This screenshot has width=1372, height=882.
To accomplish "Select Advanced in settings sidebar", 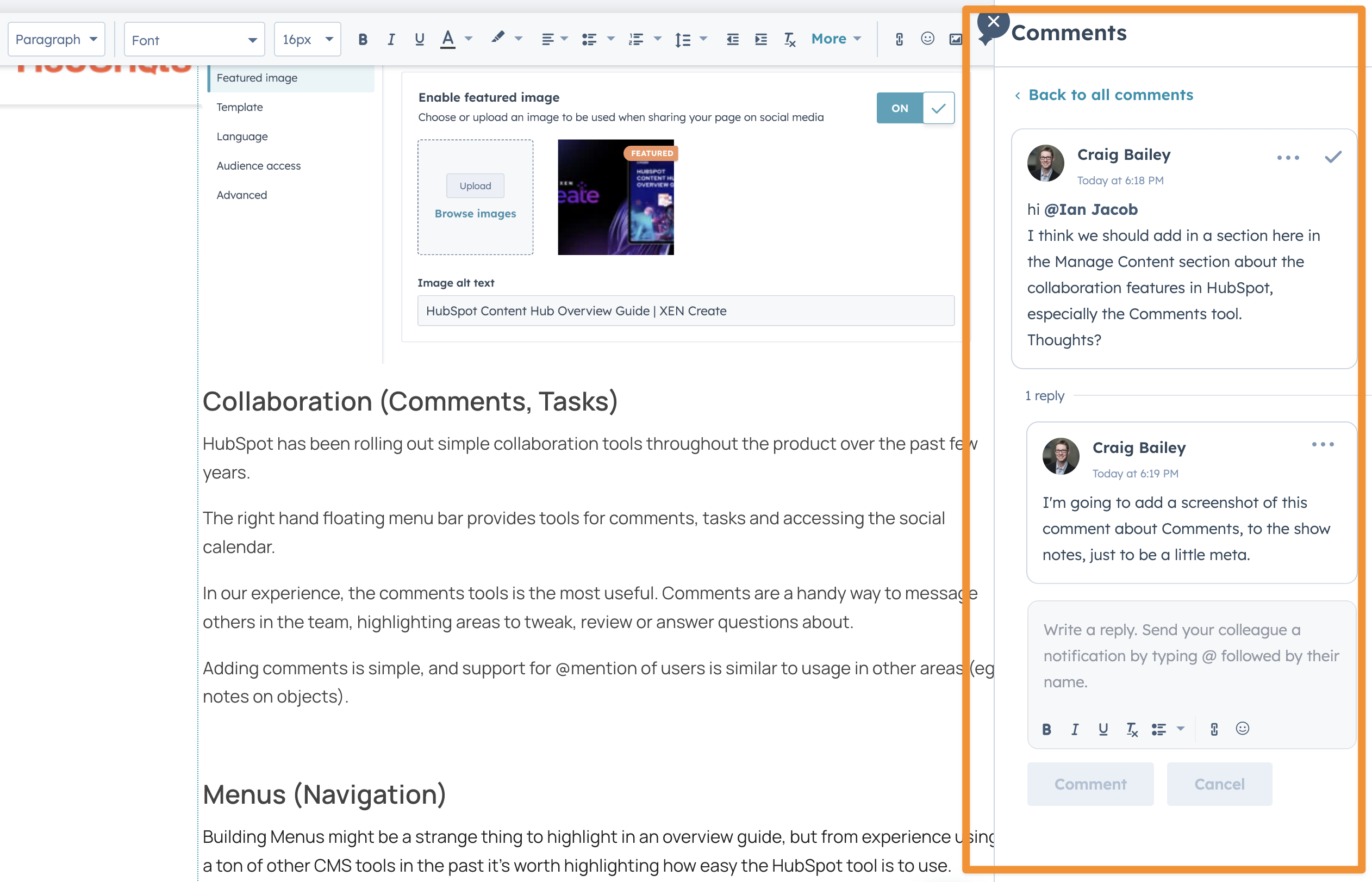I will click(x=241, y=195).
